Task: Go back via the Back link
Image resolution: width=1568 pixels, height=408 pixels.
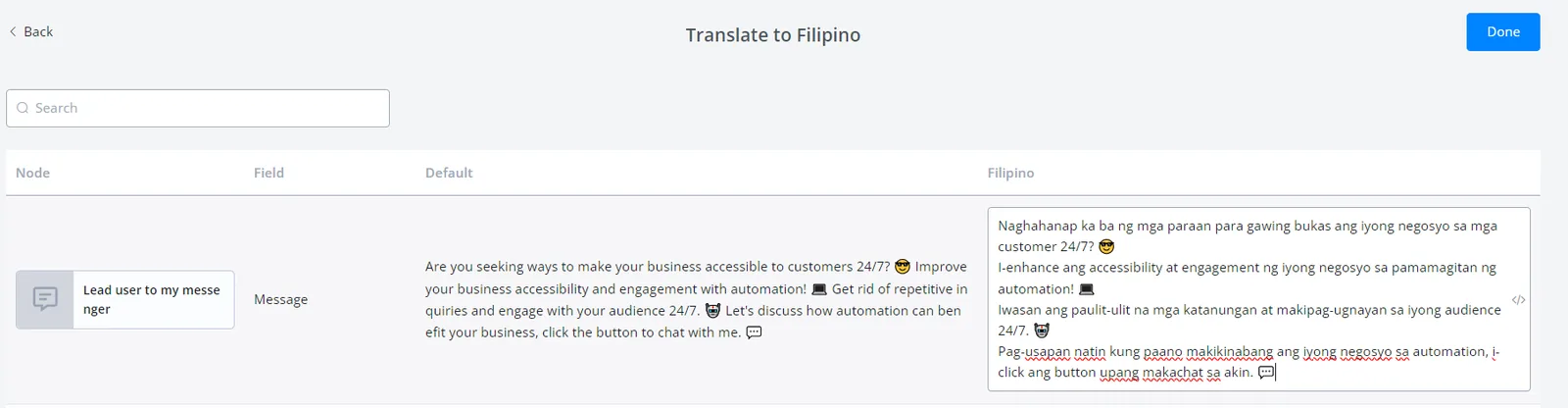Action: [31, 31]
